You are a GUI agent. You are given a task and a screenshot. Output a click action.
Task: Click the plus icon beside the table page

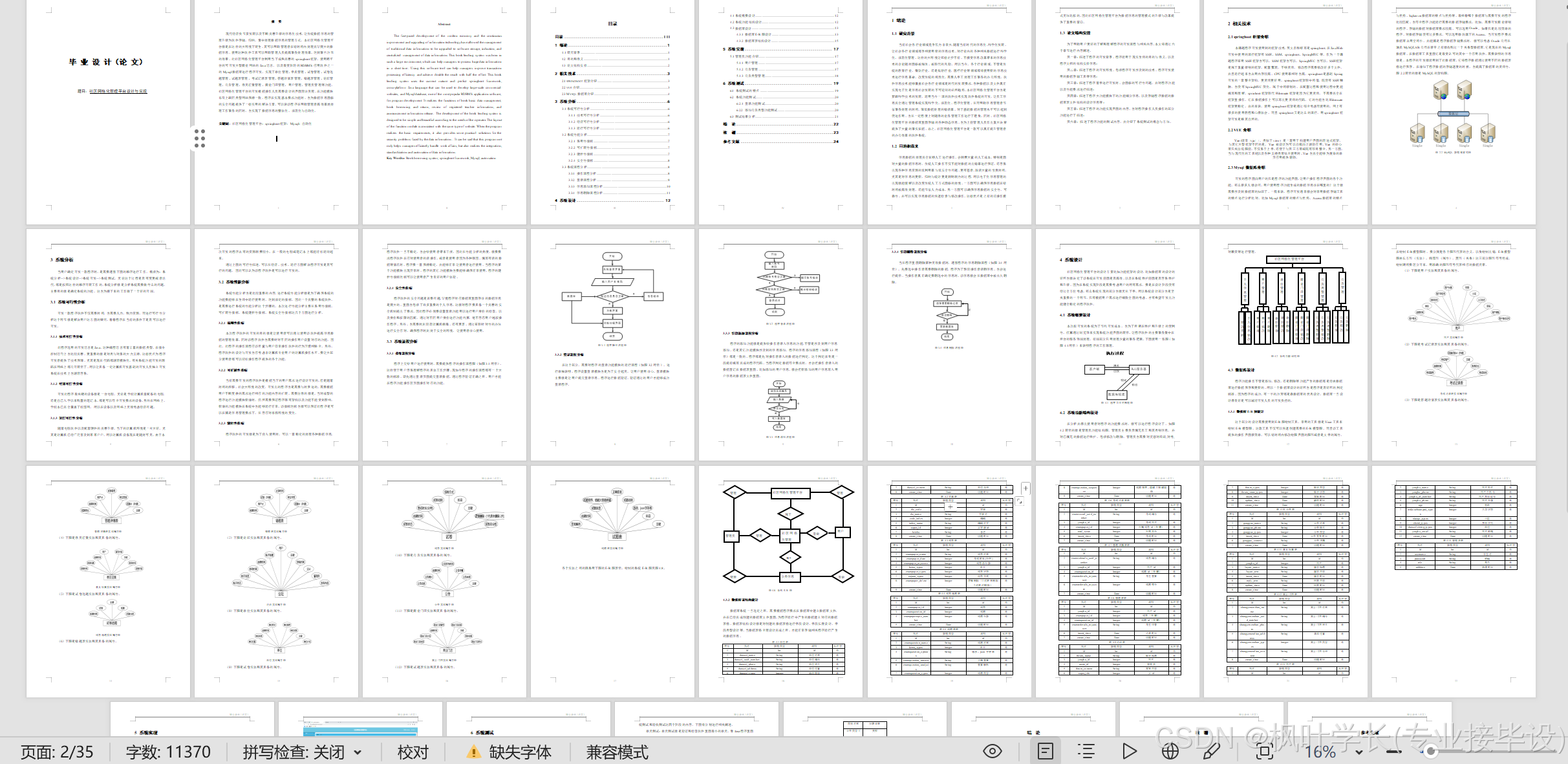(1026, 488)
